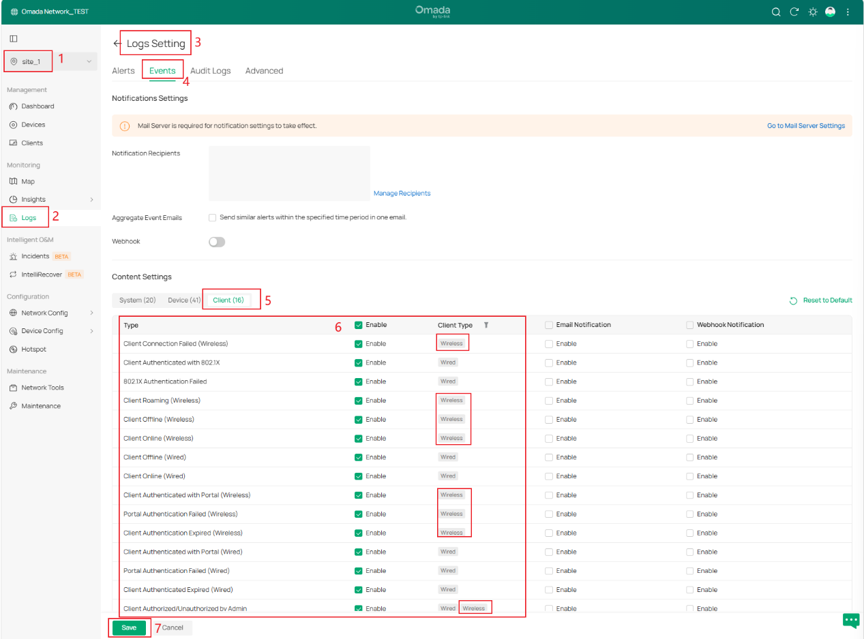
Task: Select the Device (41) content tab
Action: (184, 300)
